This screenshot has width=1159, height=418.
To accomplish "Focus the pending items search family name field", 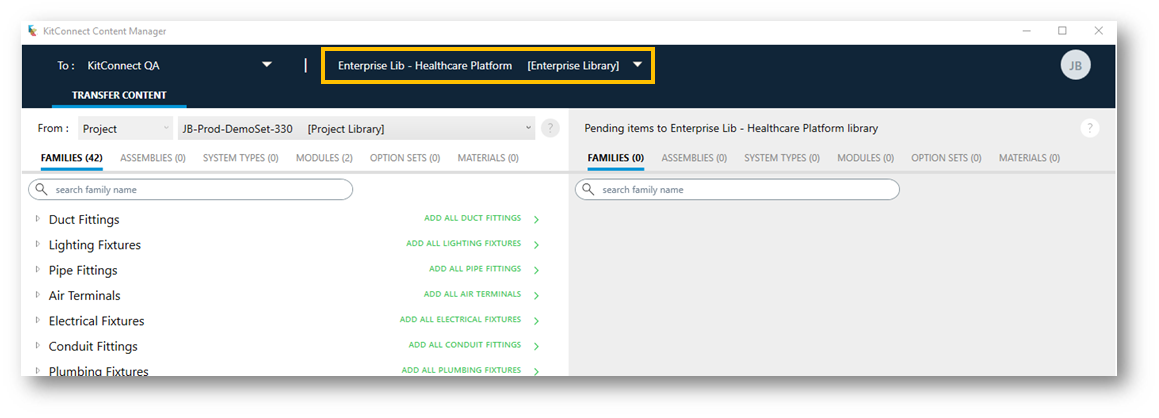I will [x=738, y=190].
